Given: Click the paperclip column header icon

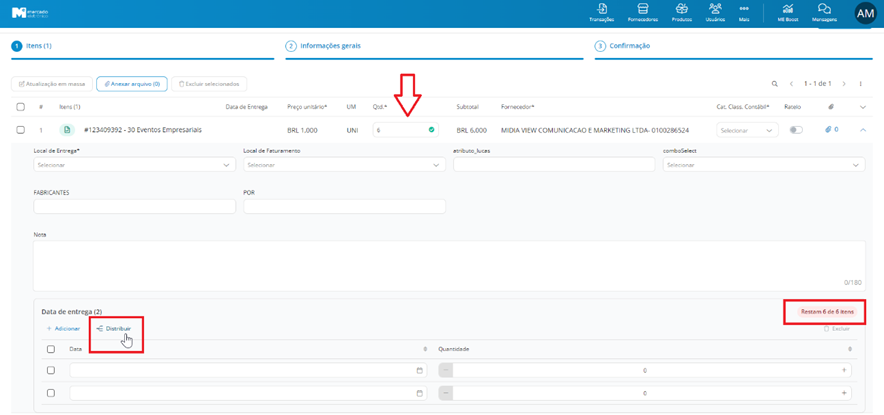Looking at the screenshot, I should tap(831, 107).
